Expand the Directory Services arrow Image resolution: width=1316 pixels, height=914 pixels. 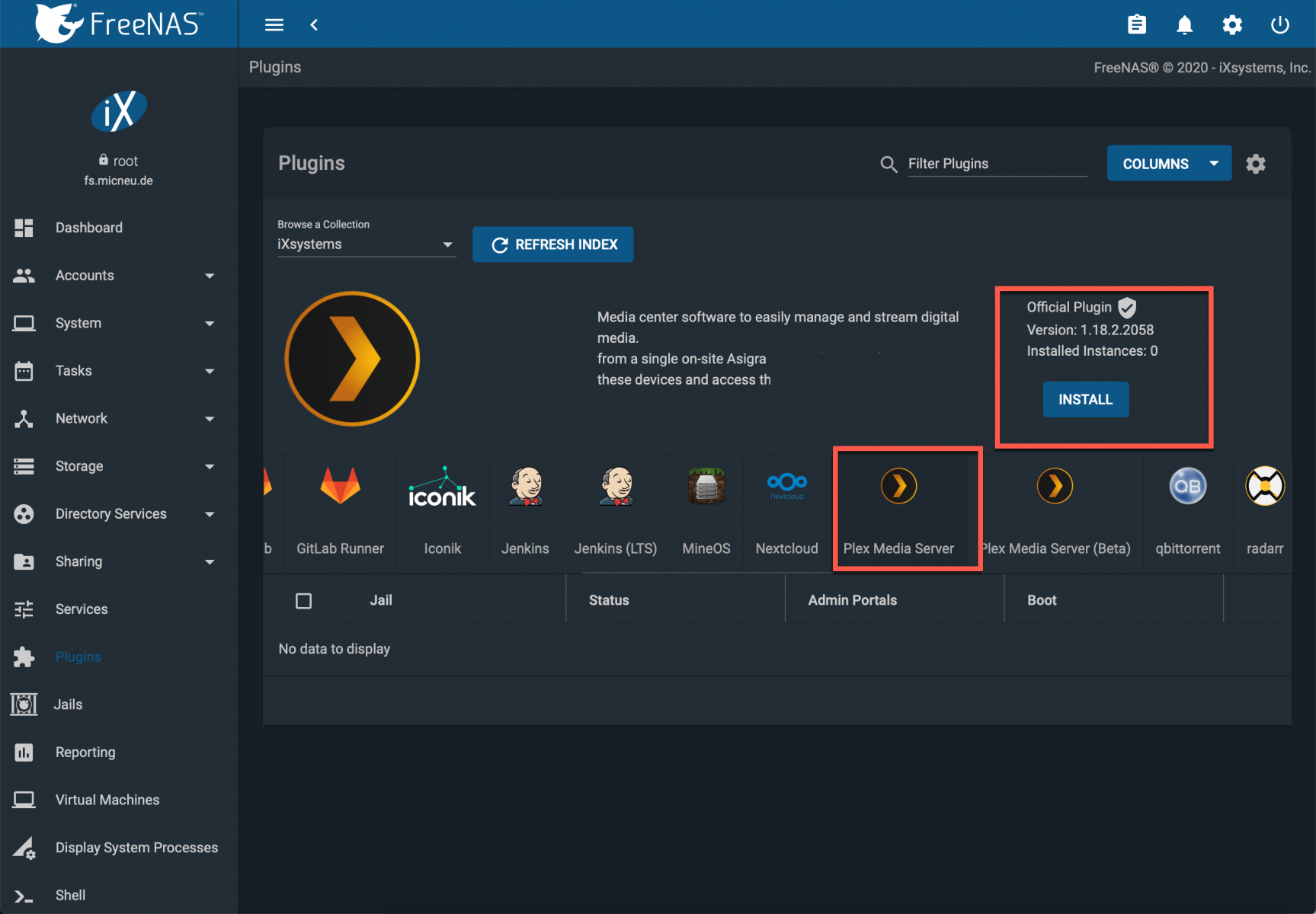pos(210,514)
